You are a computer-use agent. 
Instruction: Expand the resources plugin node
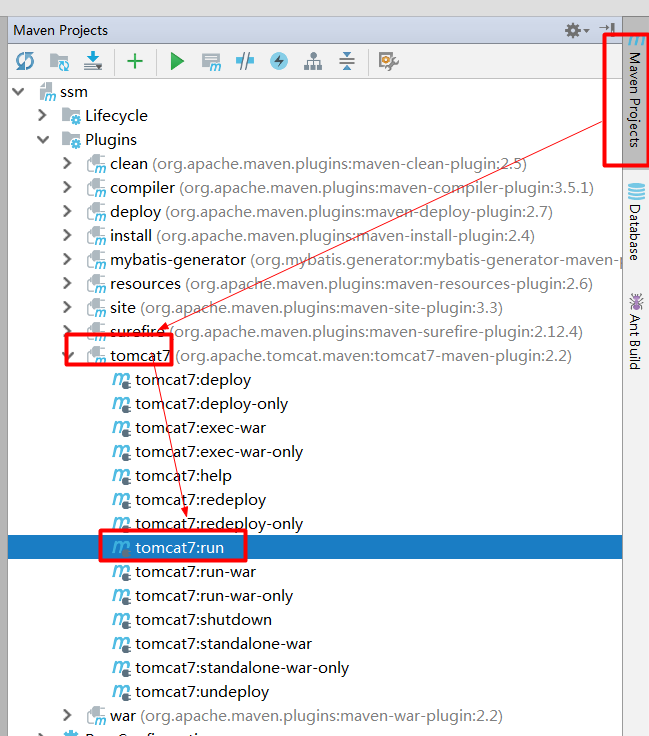pos(68,283)
